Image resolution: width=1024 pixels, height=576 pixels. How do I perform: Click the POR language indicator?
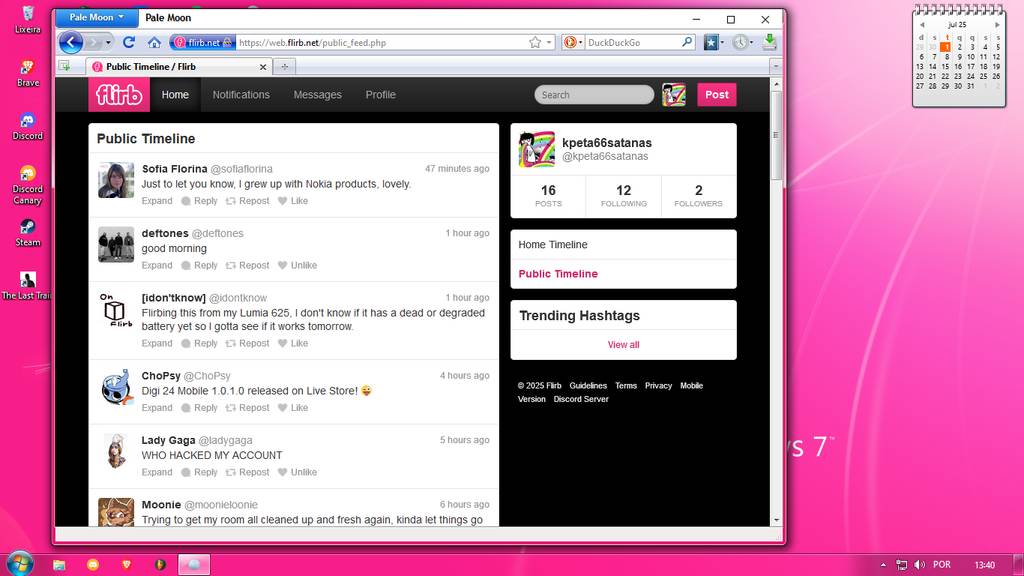pyautogui.click(x=942, y=565)
